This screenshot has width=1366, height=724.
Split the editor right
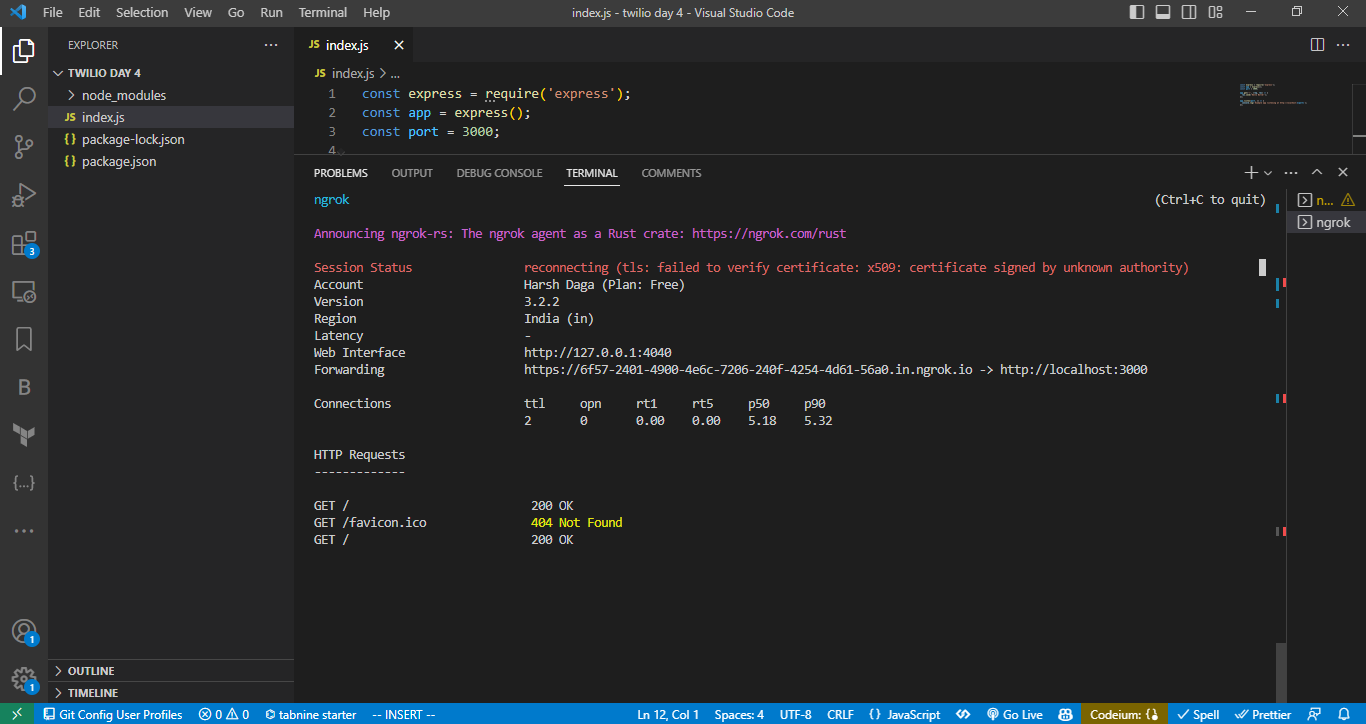1317,45
